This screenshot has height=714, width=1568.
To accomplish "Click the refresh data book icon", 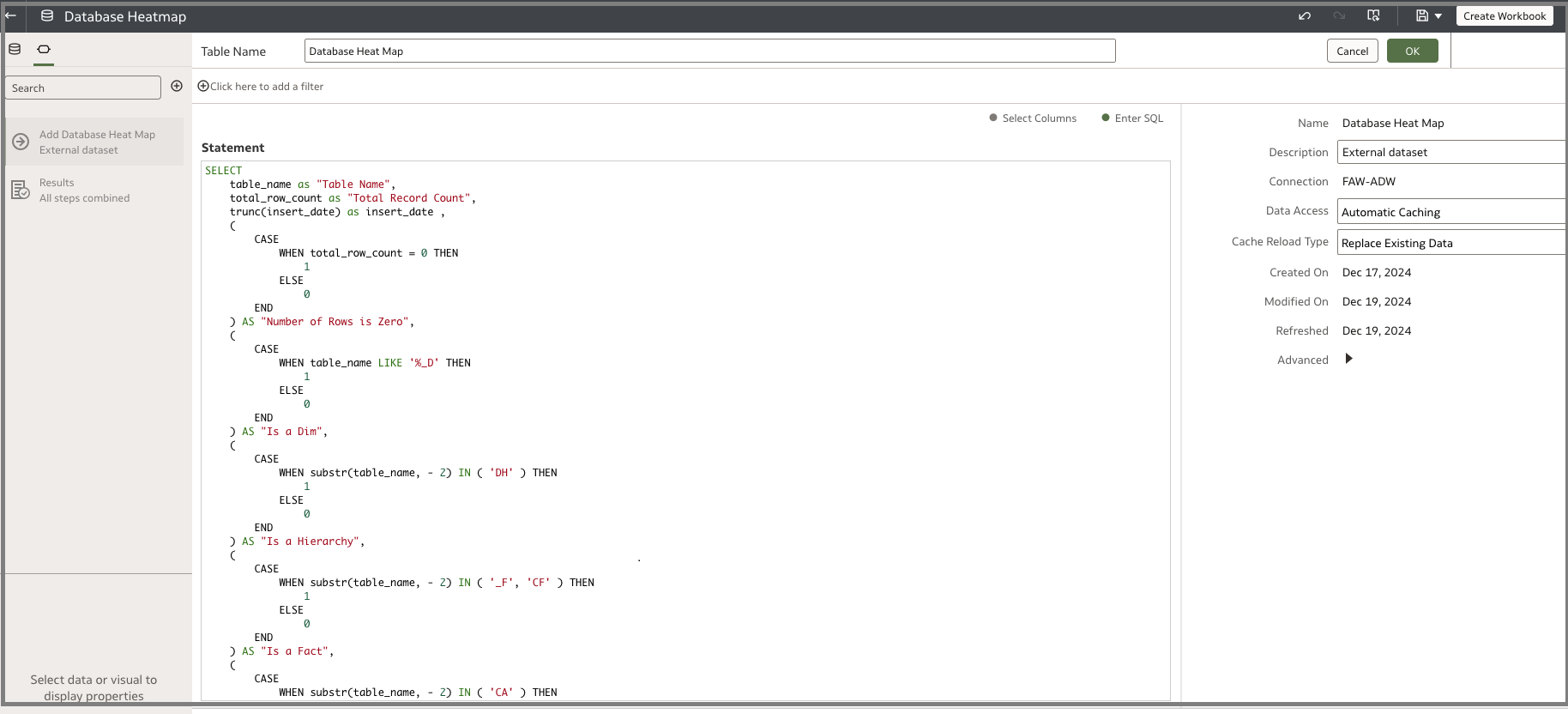I will point(1373,15).
